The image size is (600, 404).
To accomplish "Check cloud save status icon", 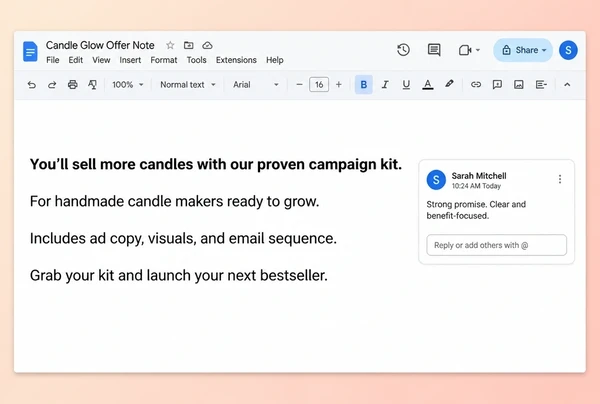I will coord(207,46).
